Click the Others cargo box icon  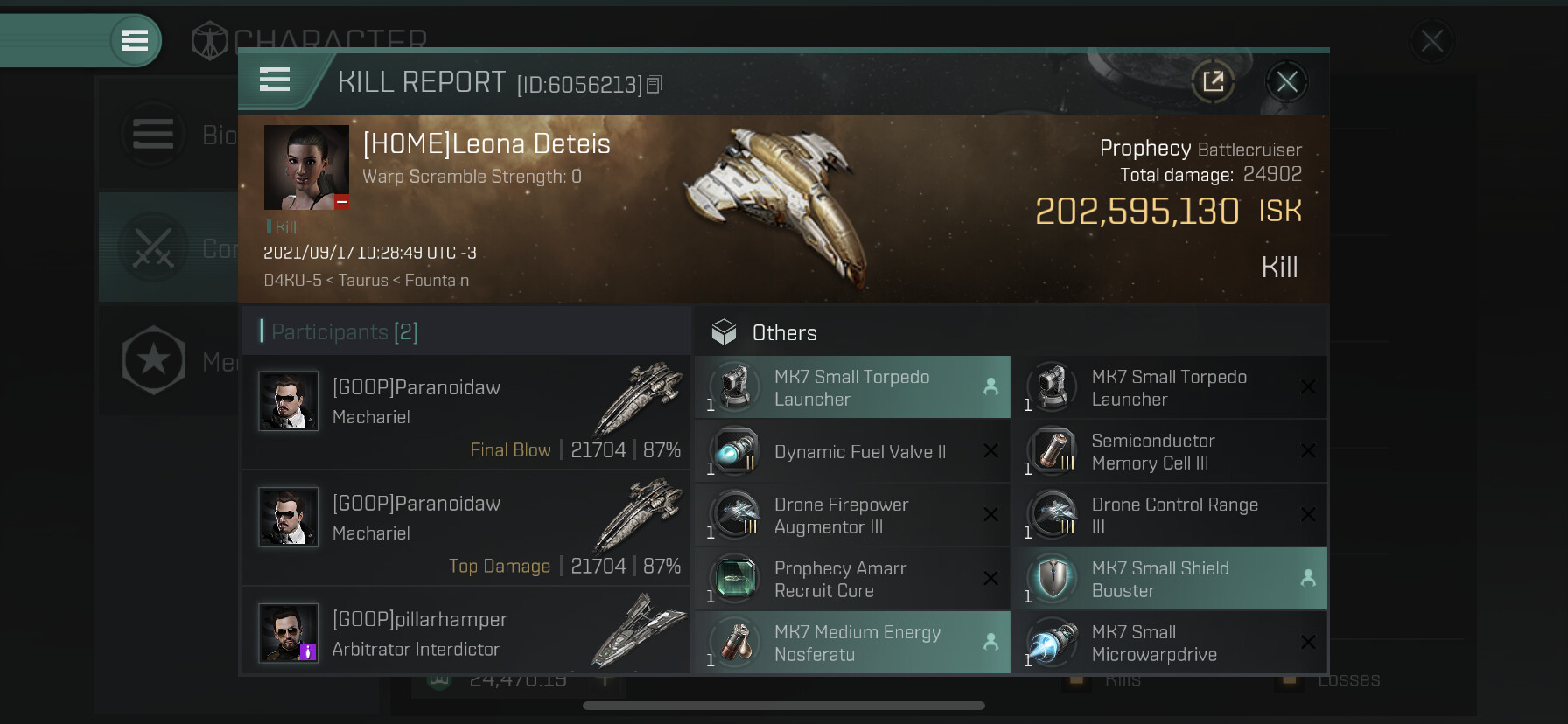tap(724, 332)
